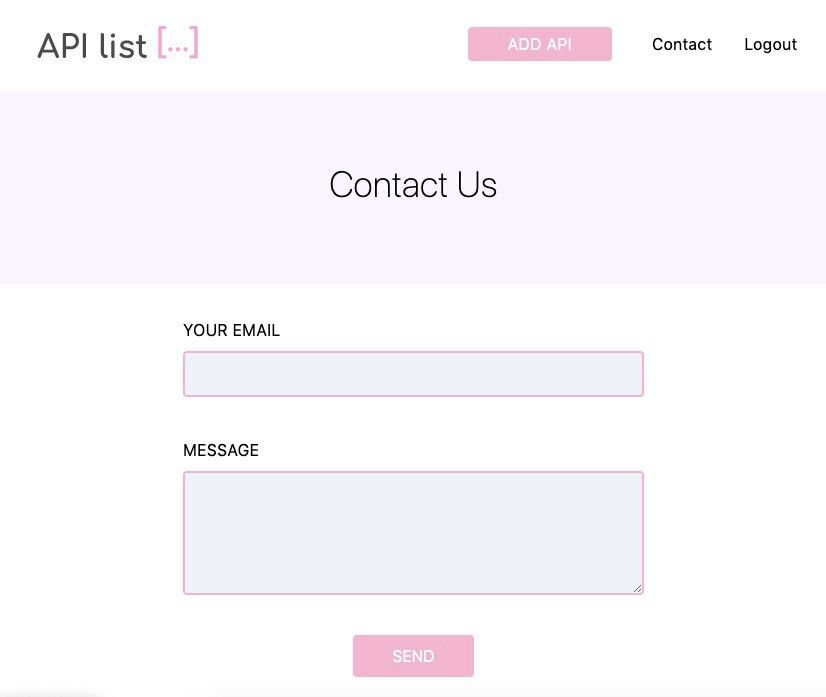Click the word "Contact" in page heading
Image resolution: width=826 pixels, height=697 pixels.
(x=388, y=185)
